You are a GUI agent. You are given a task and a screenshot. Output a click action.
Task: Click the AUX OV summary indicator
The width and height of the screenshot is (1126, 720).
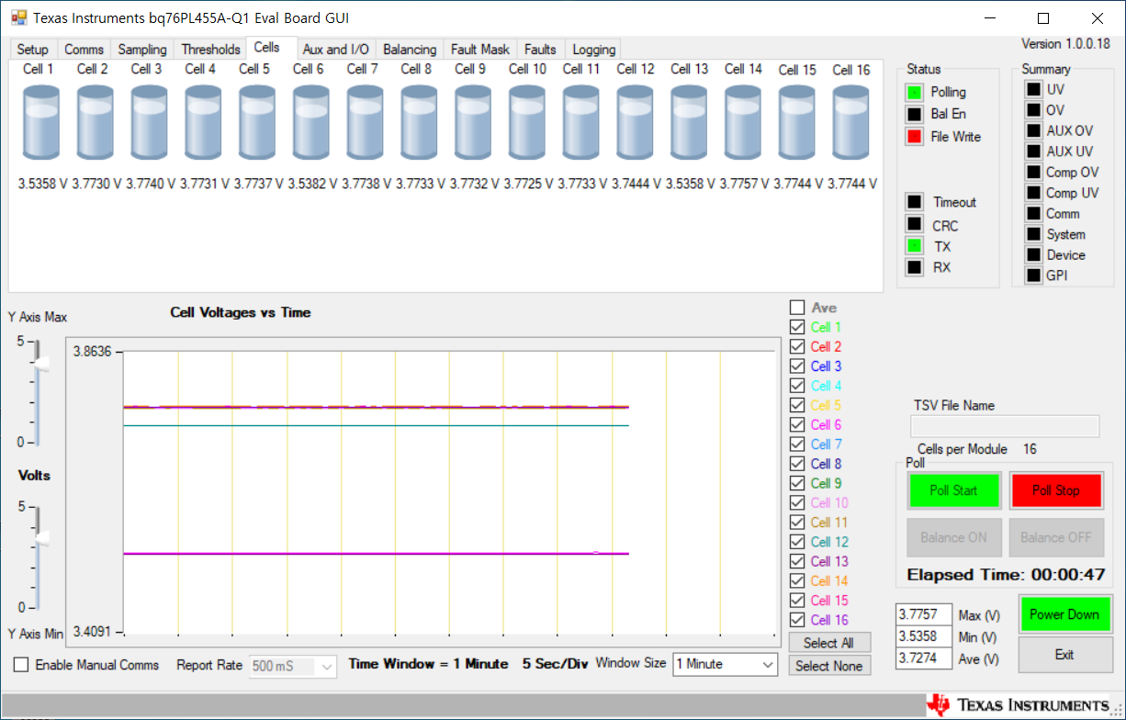(1033, 131)
